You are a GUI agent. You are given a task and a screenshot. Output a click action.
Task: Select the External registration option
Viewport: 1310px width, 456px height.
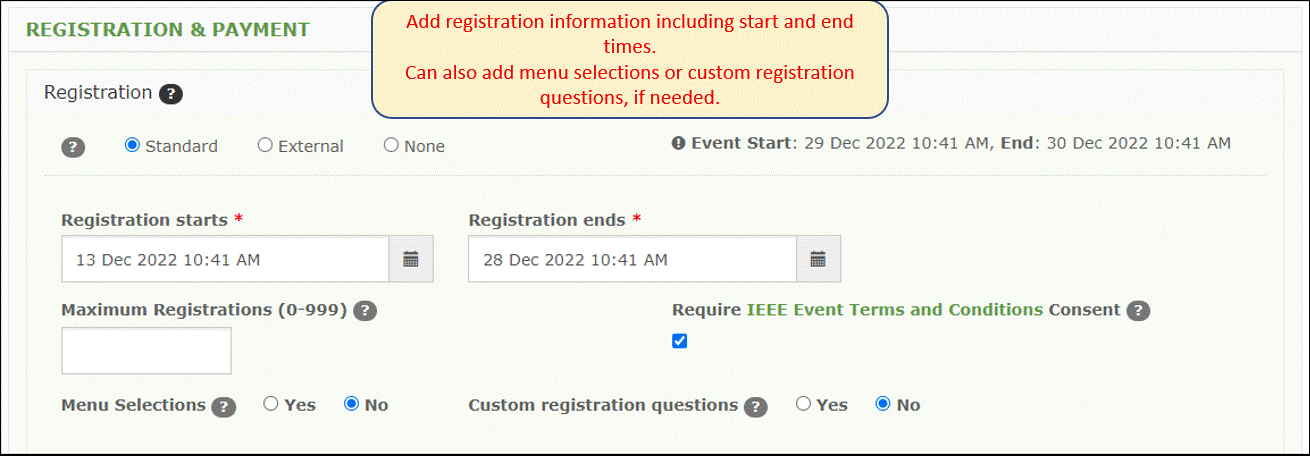[265, 145]
